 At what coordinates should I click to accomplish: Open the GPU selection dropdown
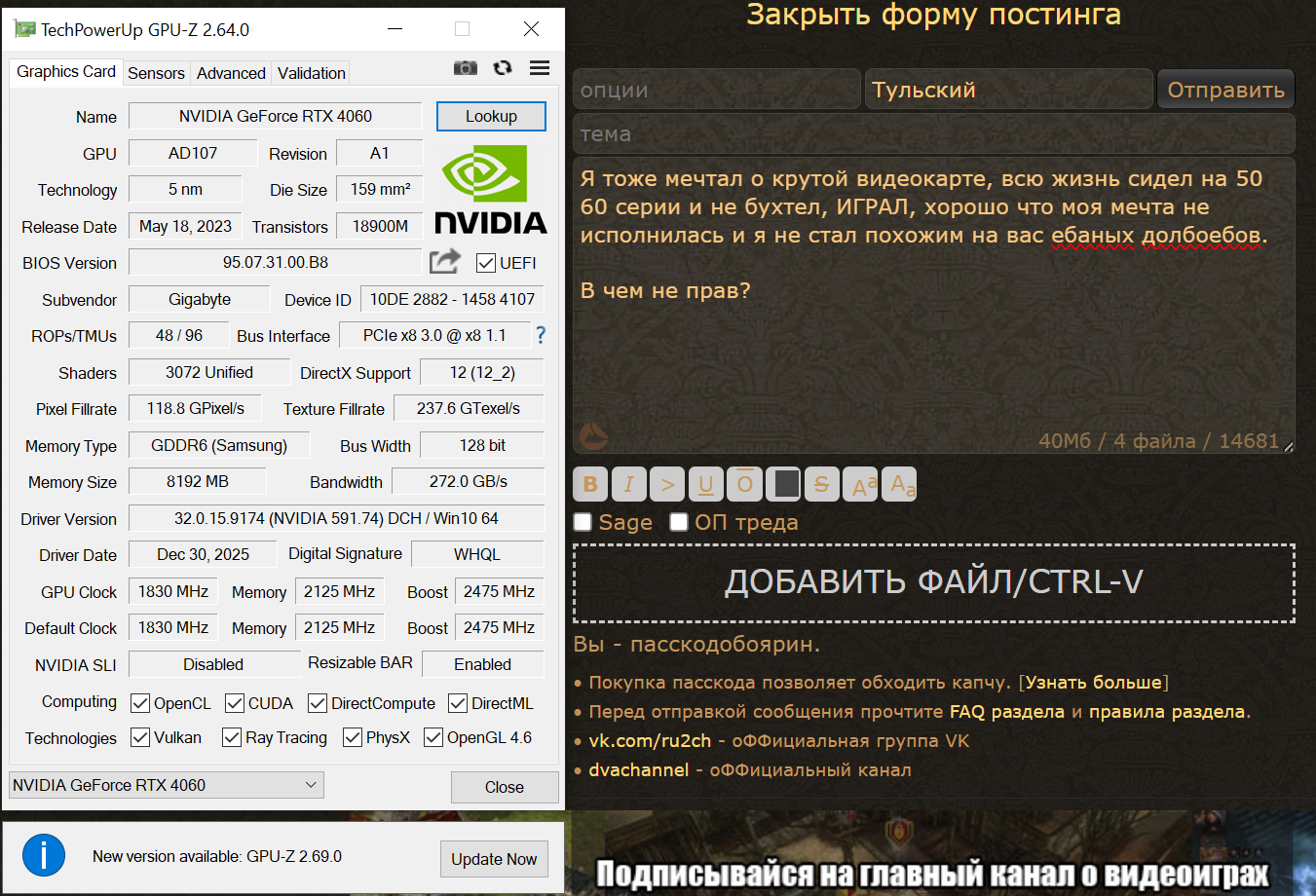166,785
